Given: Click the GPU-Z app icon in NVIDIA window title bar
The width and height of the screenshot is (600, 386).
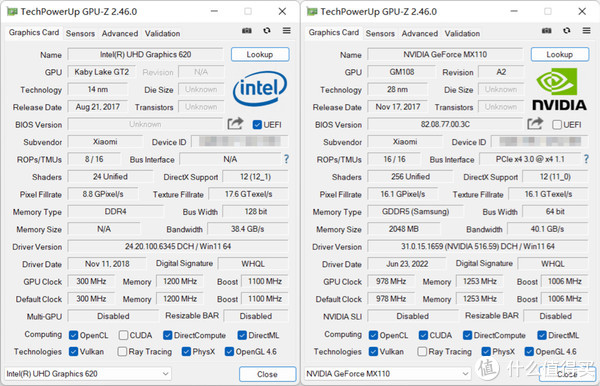Looking at the screenshot, I should 312,11.
